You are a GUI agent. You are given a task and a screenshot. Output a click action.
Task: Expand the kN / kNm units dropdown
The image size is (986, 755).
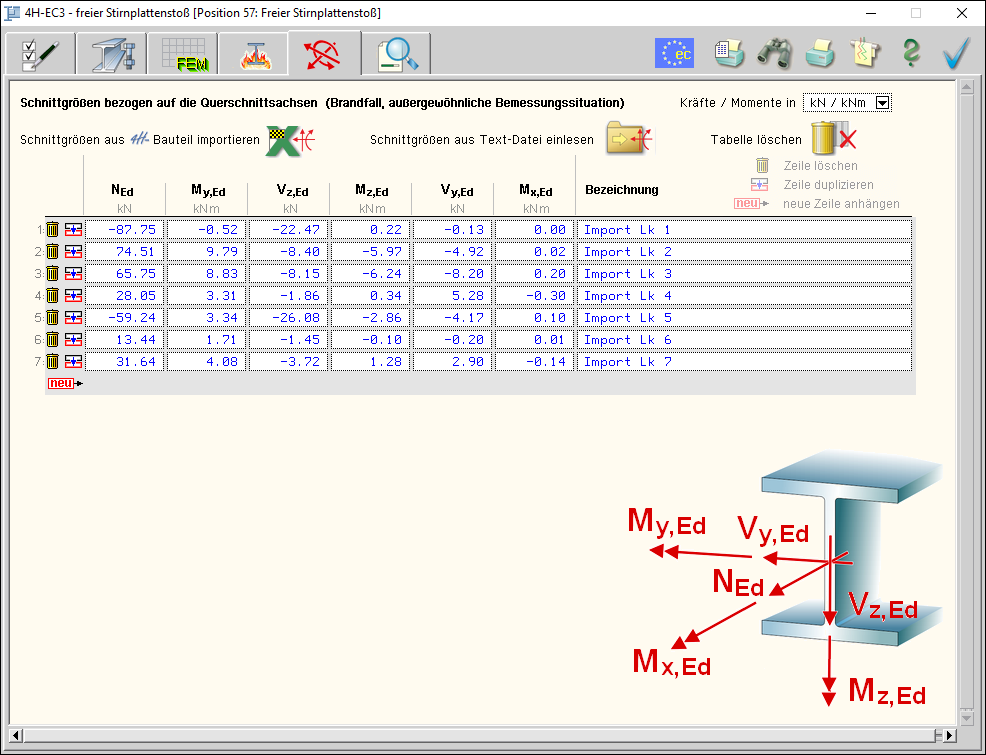881,102
